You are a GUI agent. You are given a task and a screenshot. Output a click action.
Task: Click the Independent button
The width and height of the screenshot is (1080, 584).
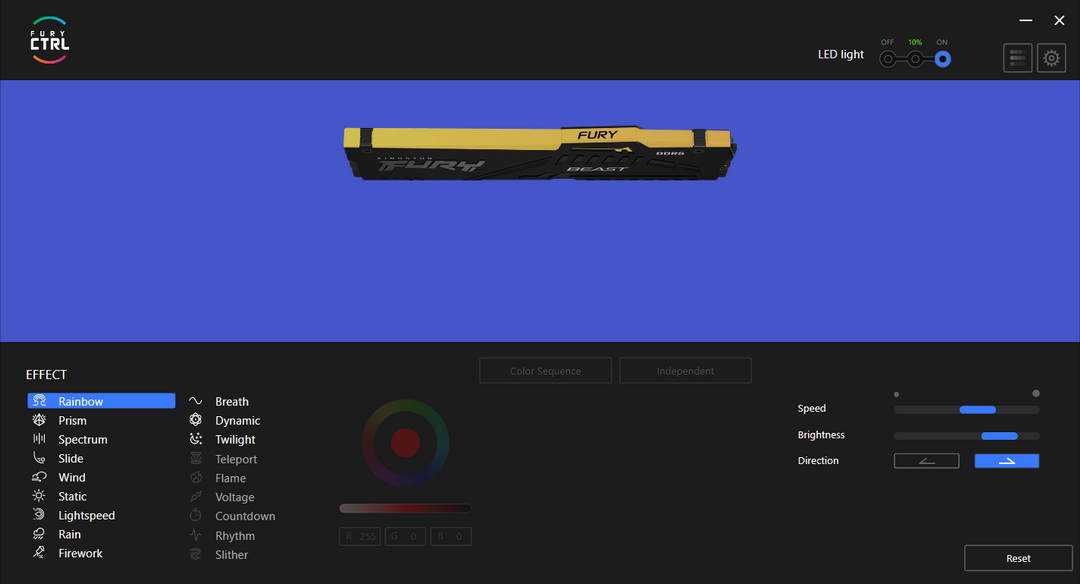(x=685, y=371)
